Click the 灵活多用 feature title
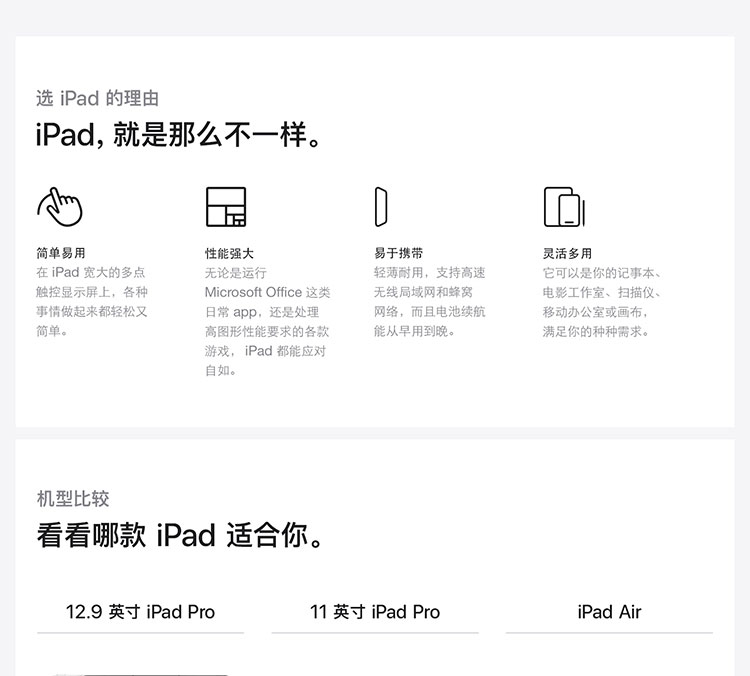Viewport: 750px width, 676px height. [567, 253]
